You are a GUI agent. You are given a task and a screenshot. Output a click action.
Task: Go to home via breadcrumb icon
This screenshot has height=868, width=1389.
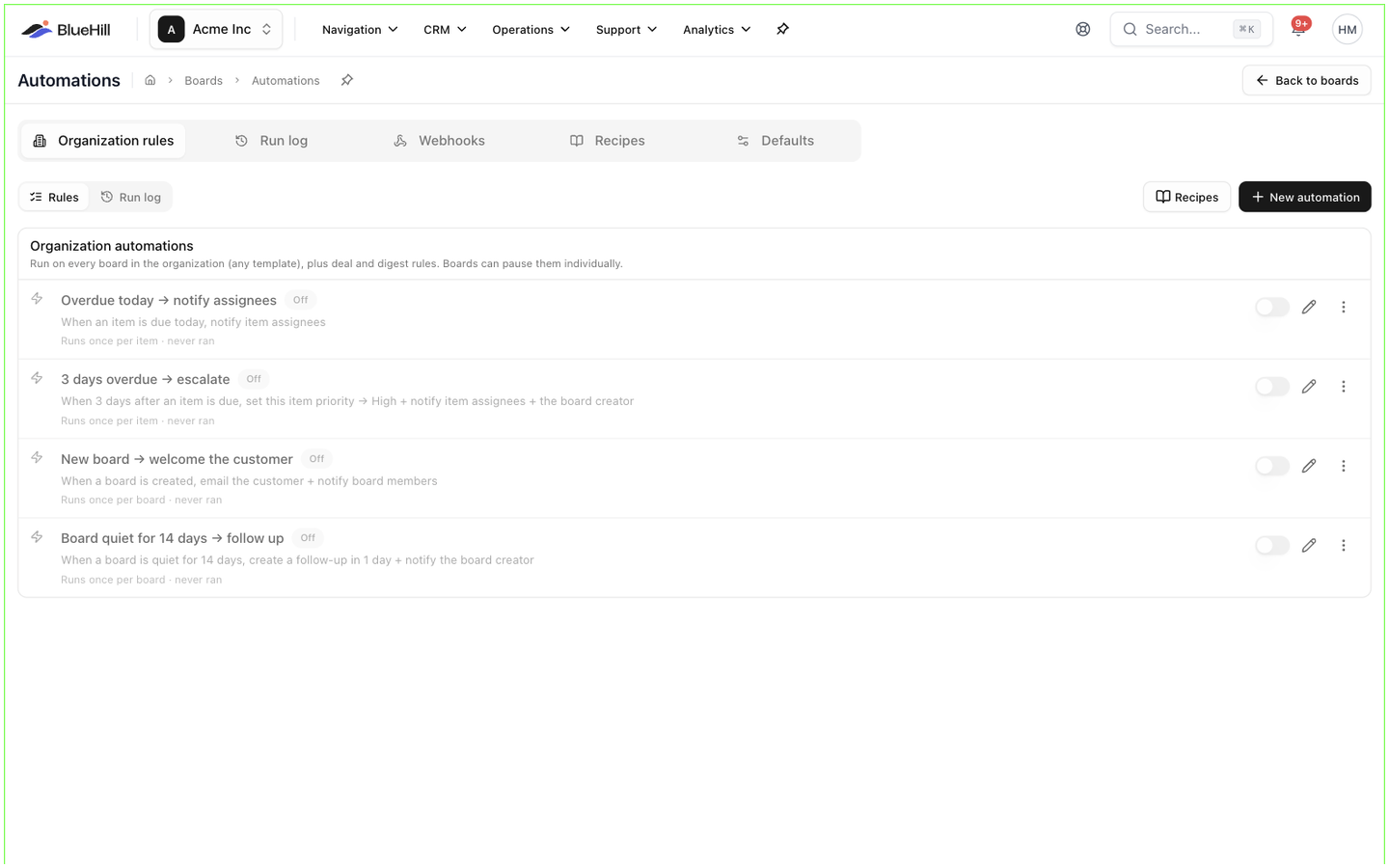coord(150,80)
